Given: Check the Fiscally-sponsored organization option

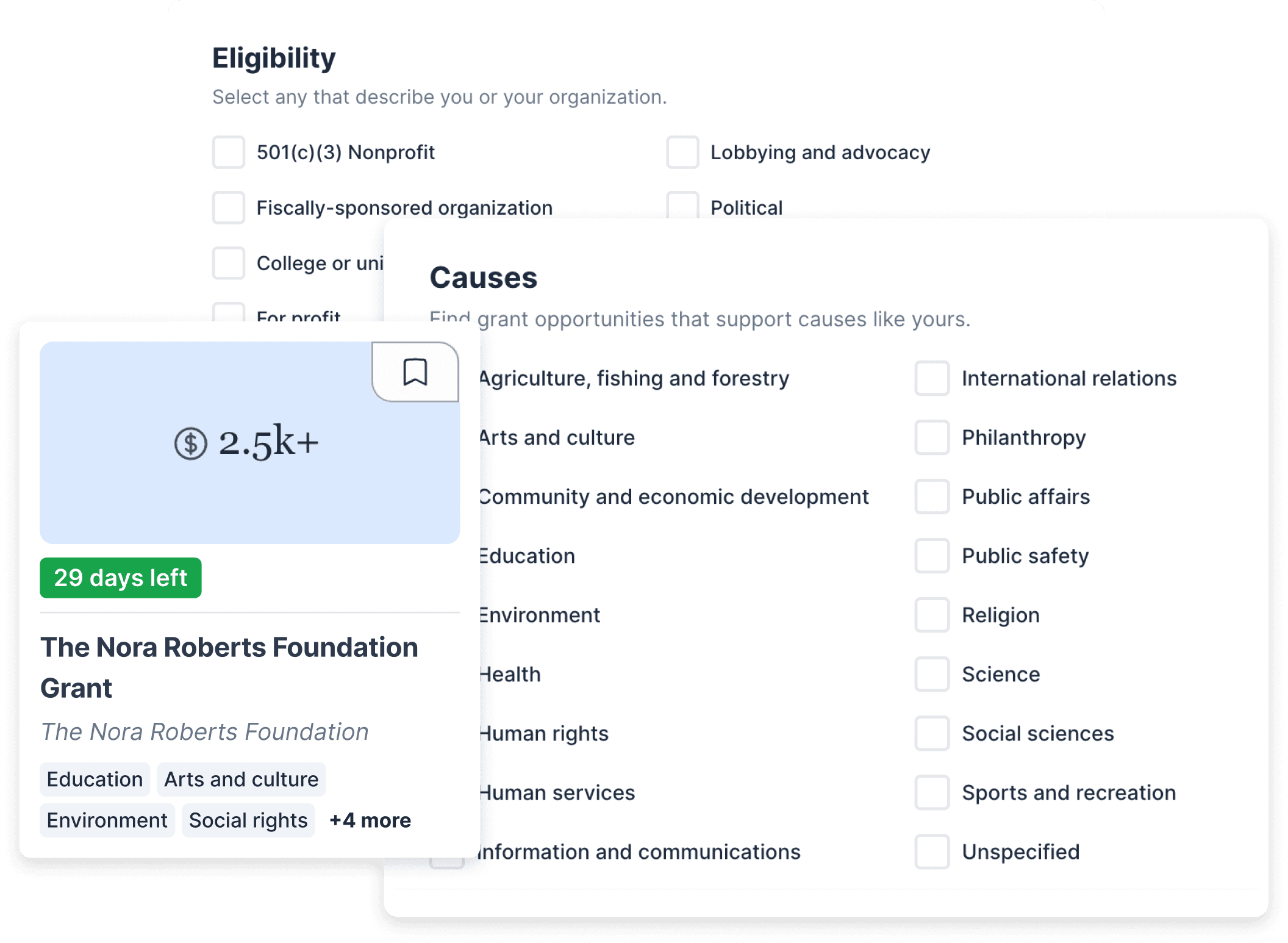Looking at the screenshot, I should coord(228,208).
